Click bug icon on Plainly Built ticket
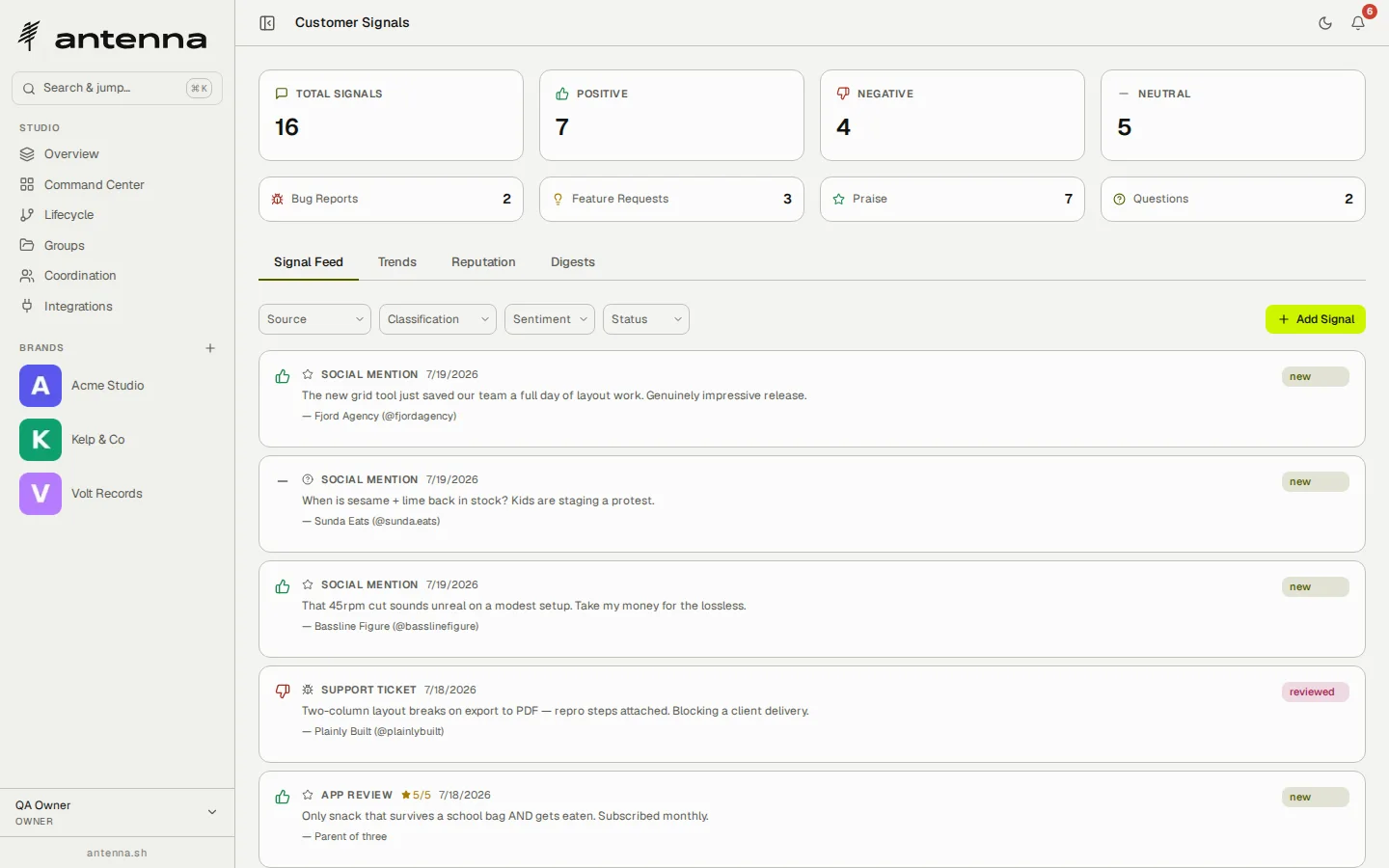The width and height of the screenshot is (1389, 868). pyautogui.click(x=308, y=690)
